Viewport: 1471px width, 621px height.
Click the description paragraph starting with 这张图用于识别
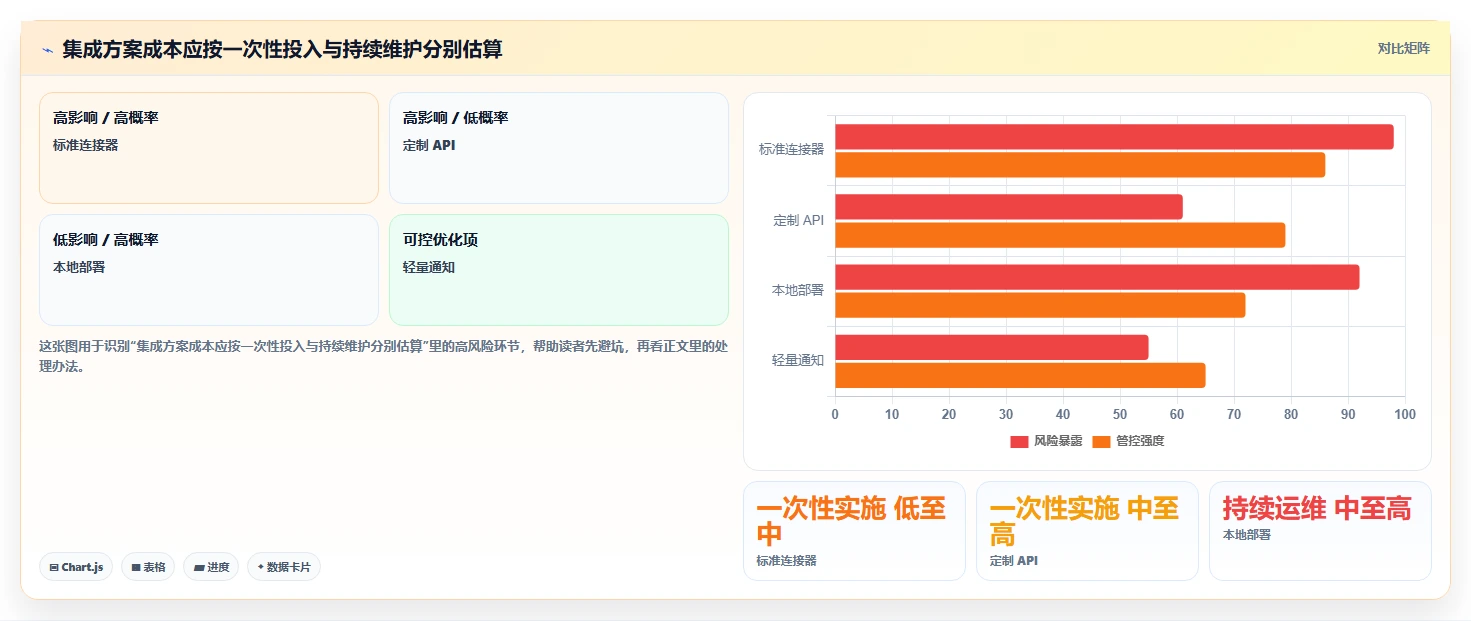click(x=384, y=356)
